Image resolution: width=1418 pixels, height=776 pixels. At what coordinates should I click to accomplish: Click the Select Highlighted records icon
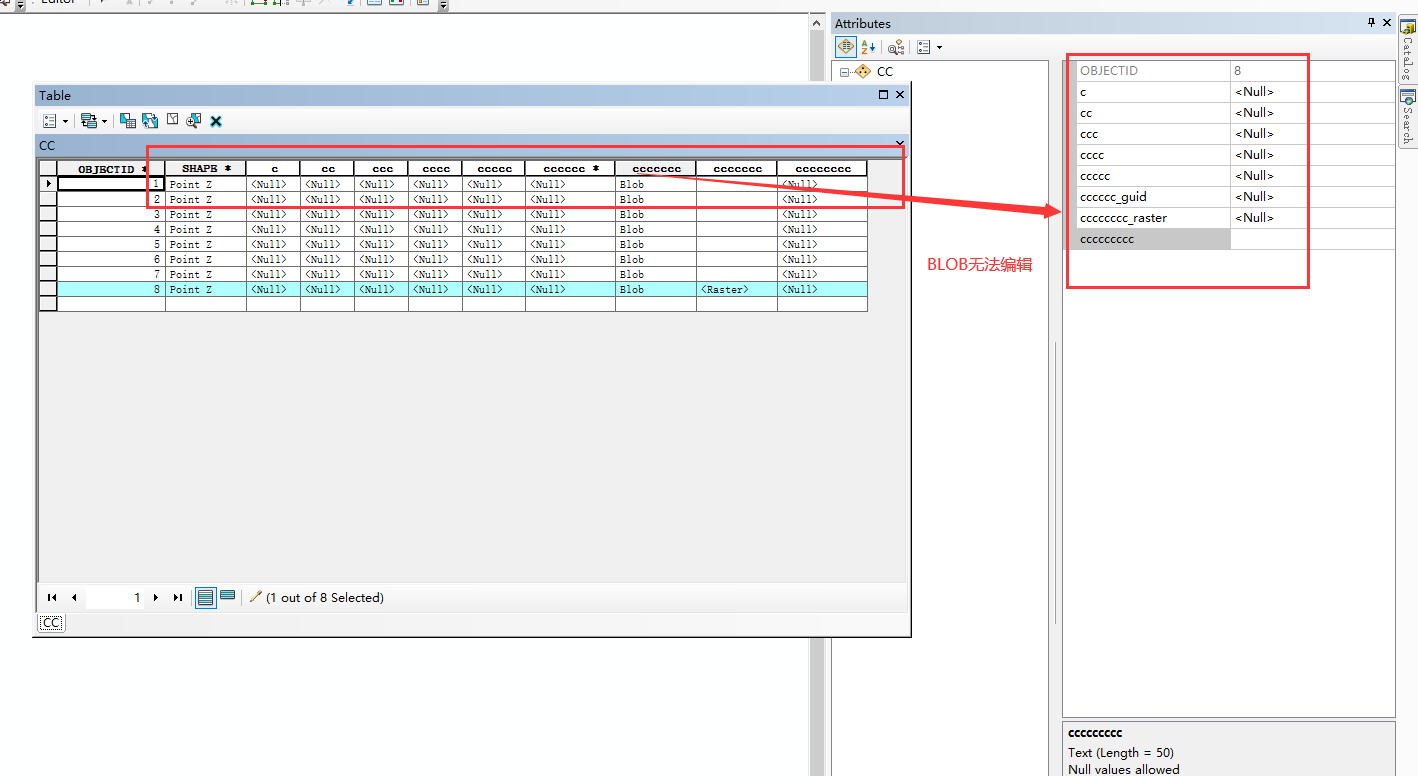[x=127, y=120]
